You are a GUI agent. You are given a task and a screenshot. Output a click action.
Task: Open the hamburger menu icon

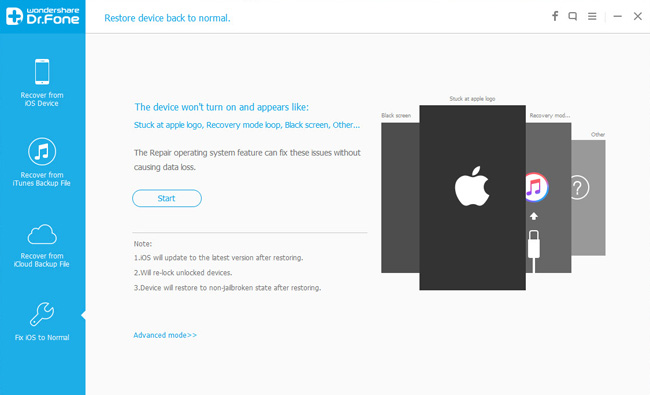click(592, 16)
